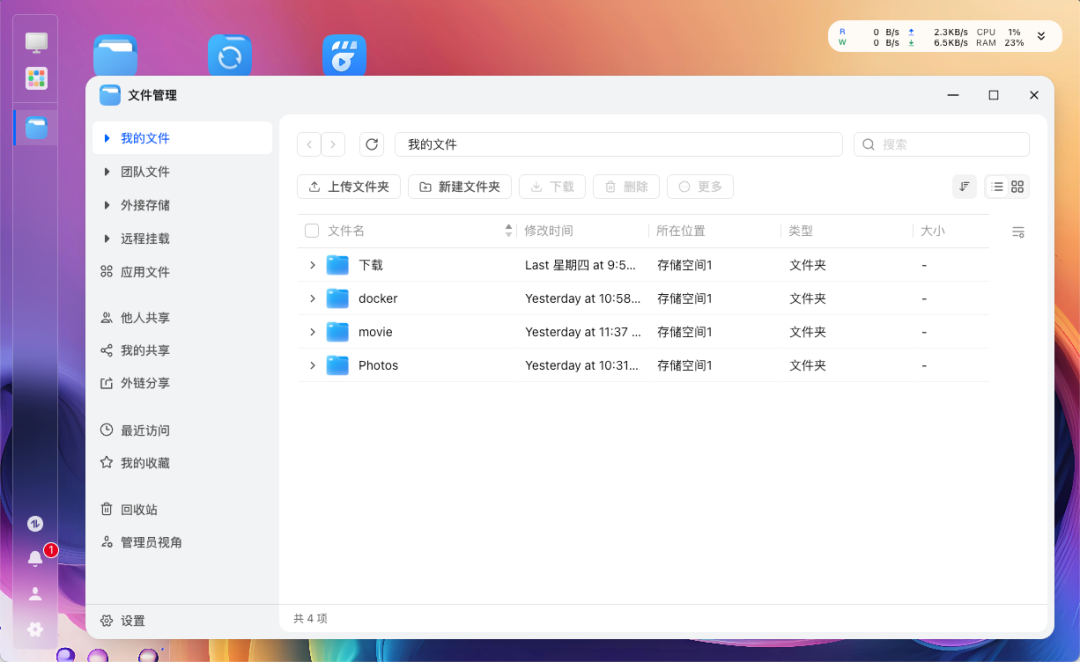Refresh the current folder with the reload icon
This screenshot has height=662, width=1080.
(x=371, y=144)
